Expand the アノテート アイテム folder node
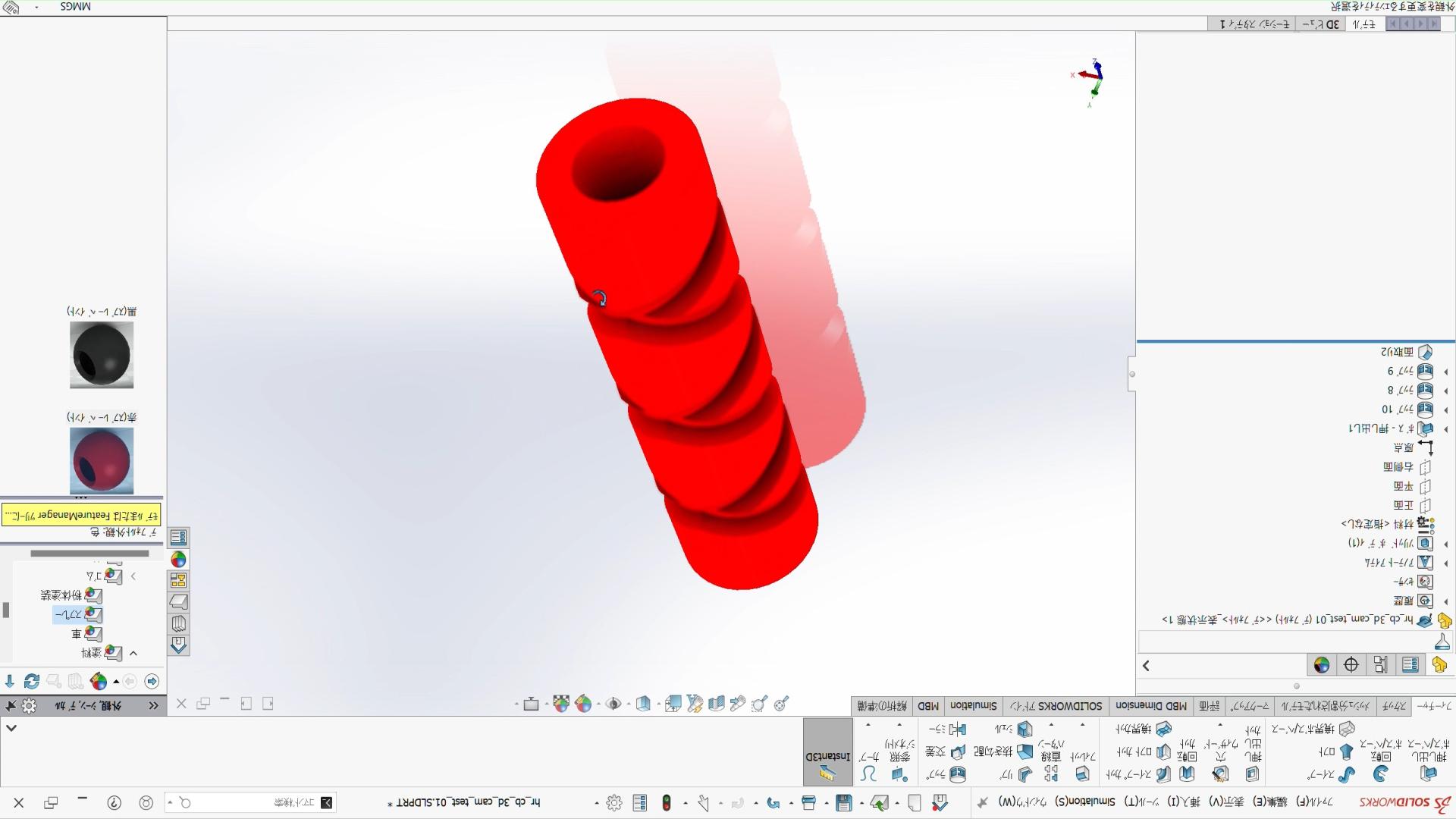Image resolution: width=1456 pixels, height=819 pixels. click(1445, 563)
